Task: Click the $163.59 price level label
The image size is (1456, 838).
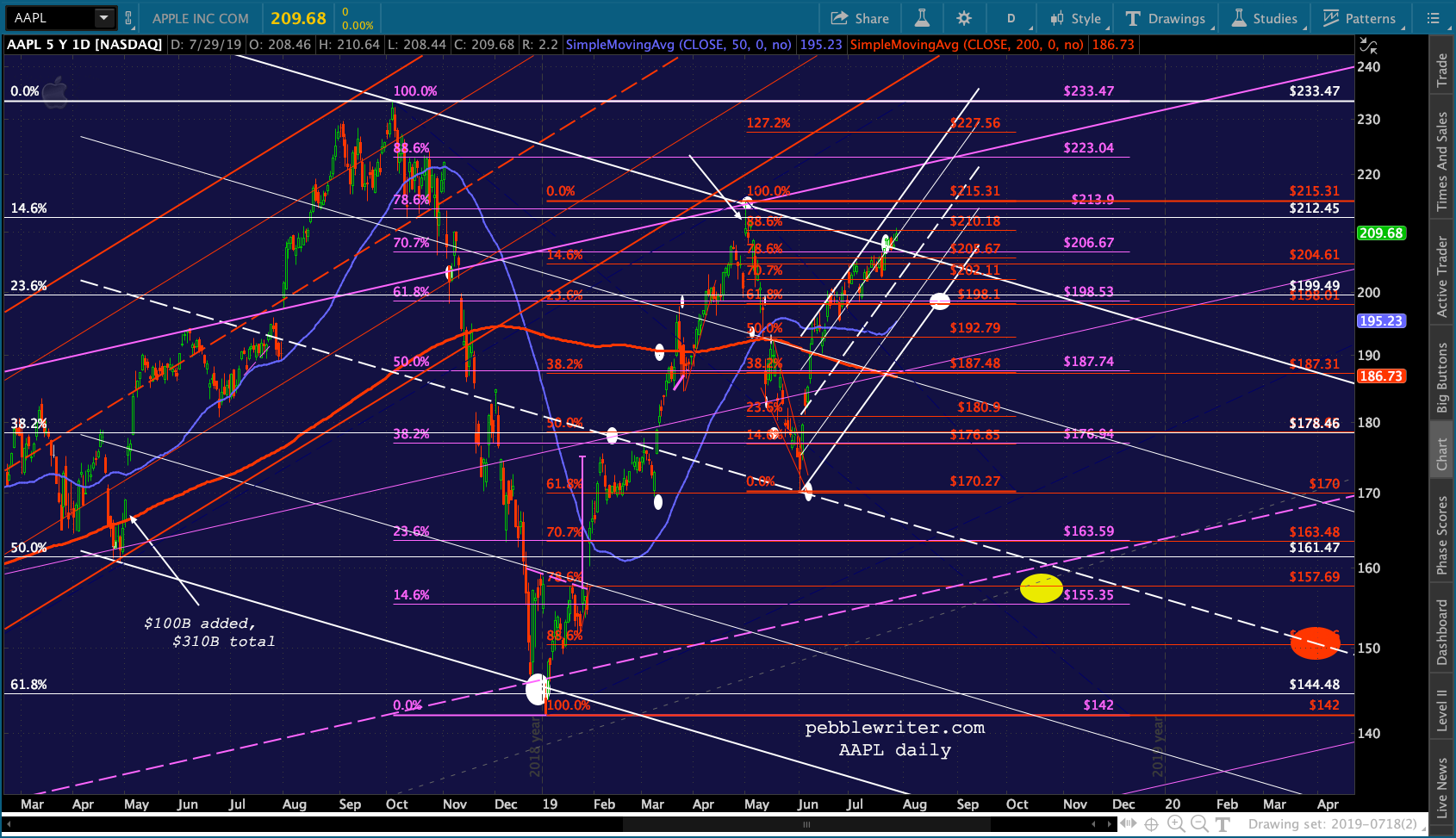Action: click(1088, 531)
